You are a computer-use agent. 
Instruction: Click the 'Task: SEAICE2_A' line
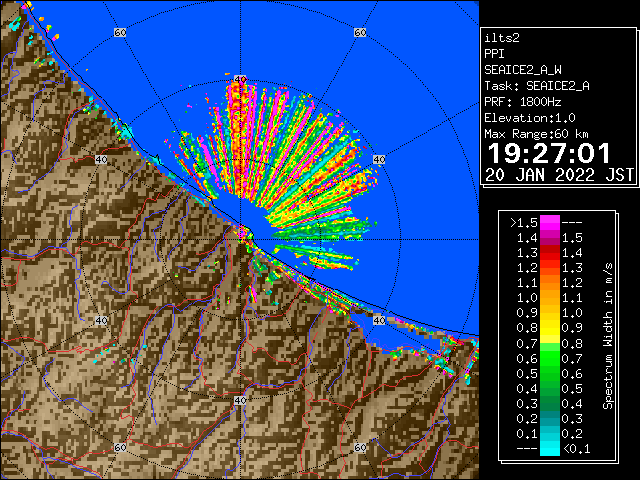click(537, 86)
